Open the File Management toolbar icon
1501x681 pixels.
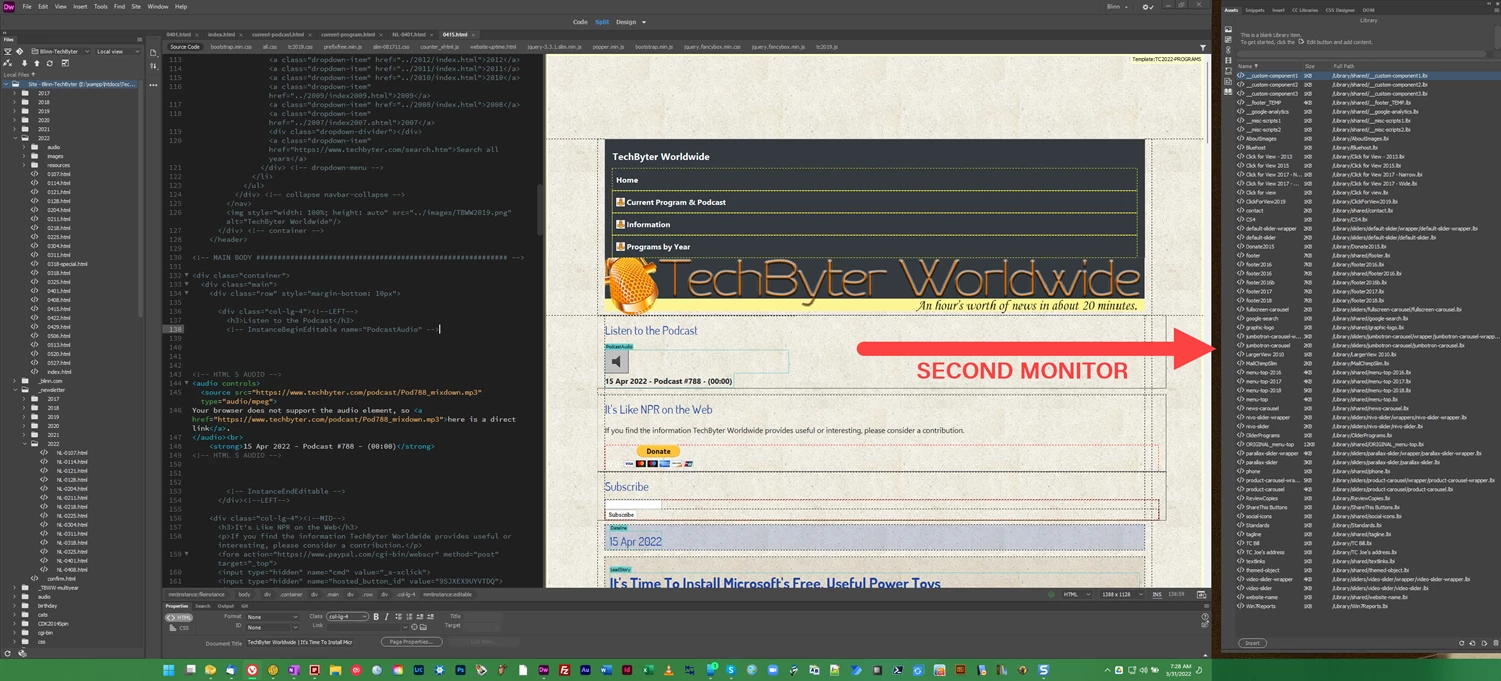click(153, 66)
